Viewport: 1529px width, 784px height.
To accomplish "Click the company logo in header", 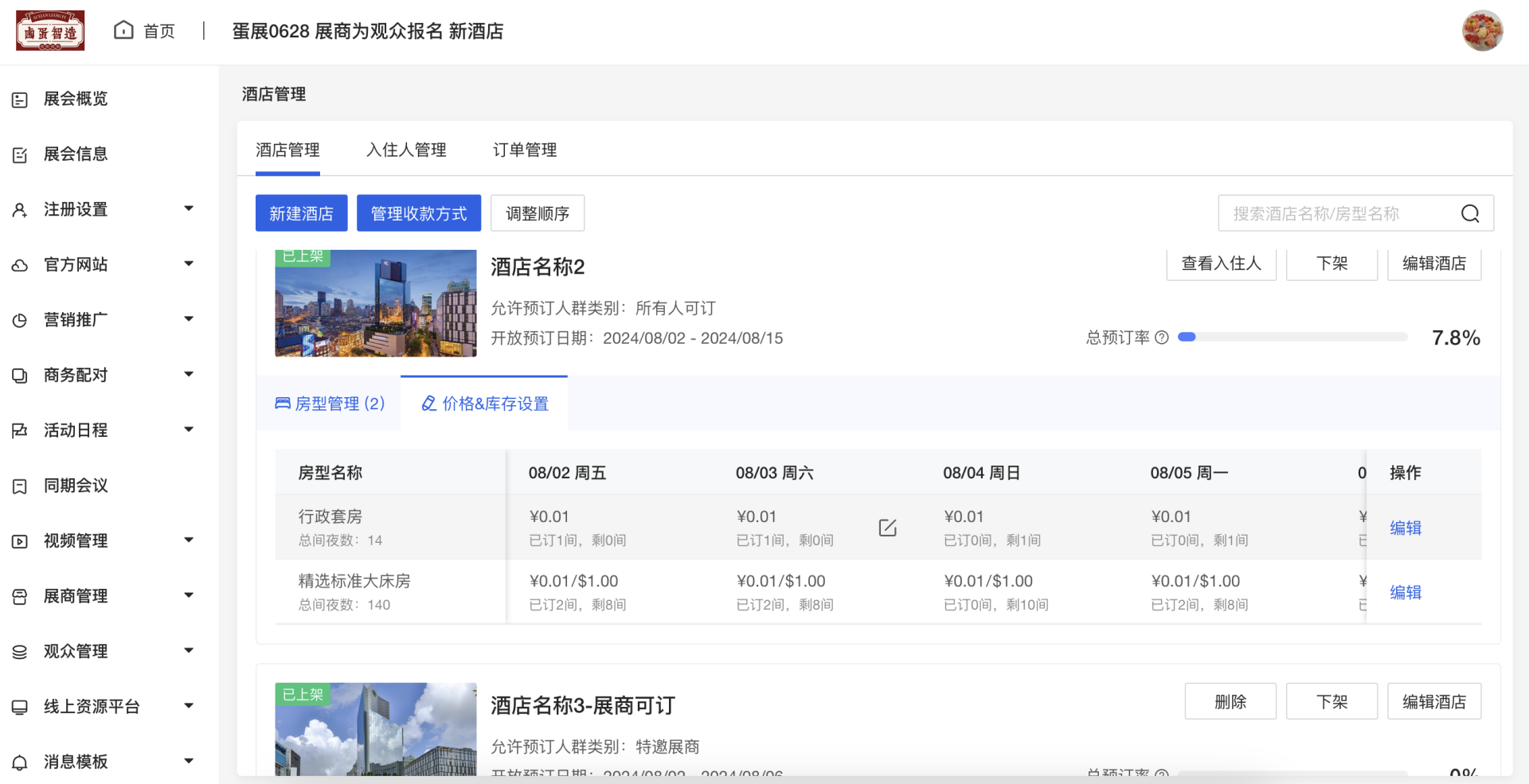I will coord(50,31).
